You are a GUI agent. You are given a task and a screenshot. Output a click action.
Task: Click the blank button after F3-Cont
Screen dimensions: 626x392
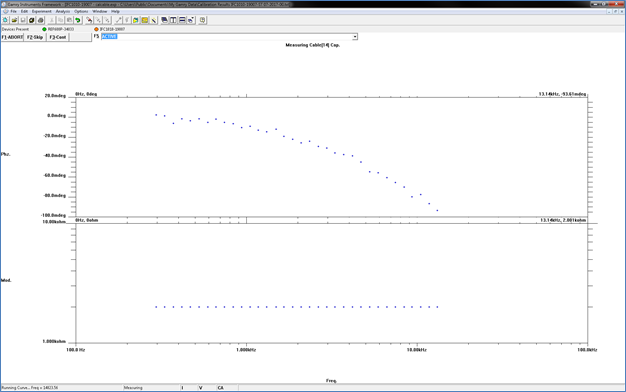pos(80,37)
